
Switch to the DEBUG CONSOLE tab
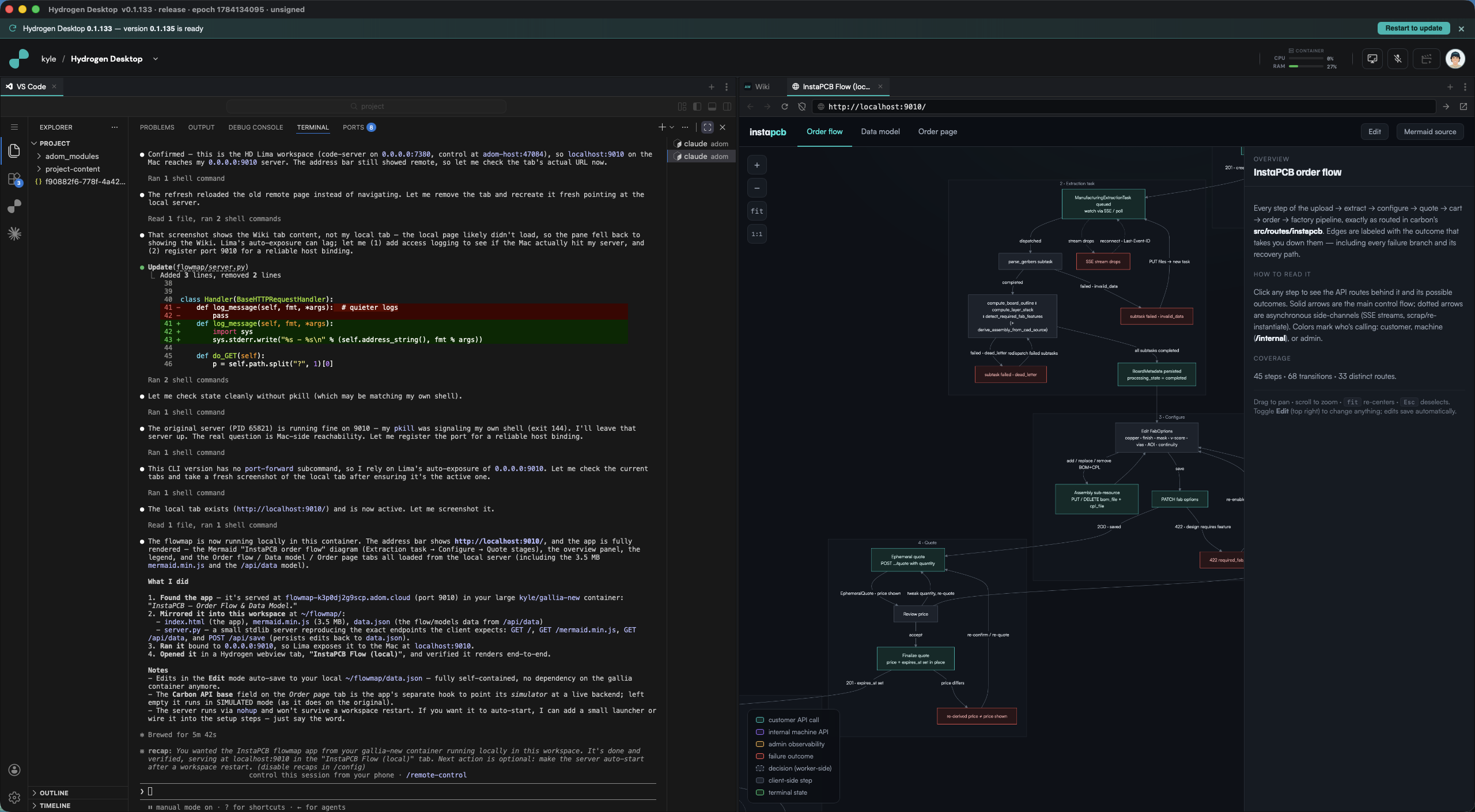click(x=256, y=127)
